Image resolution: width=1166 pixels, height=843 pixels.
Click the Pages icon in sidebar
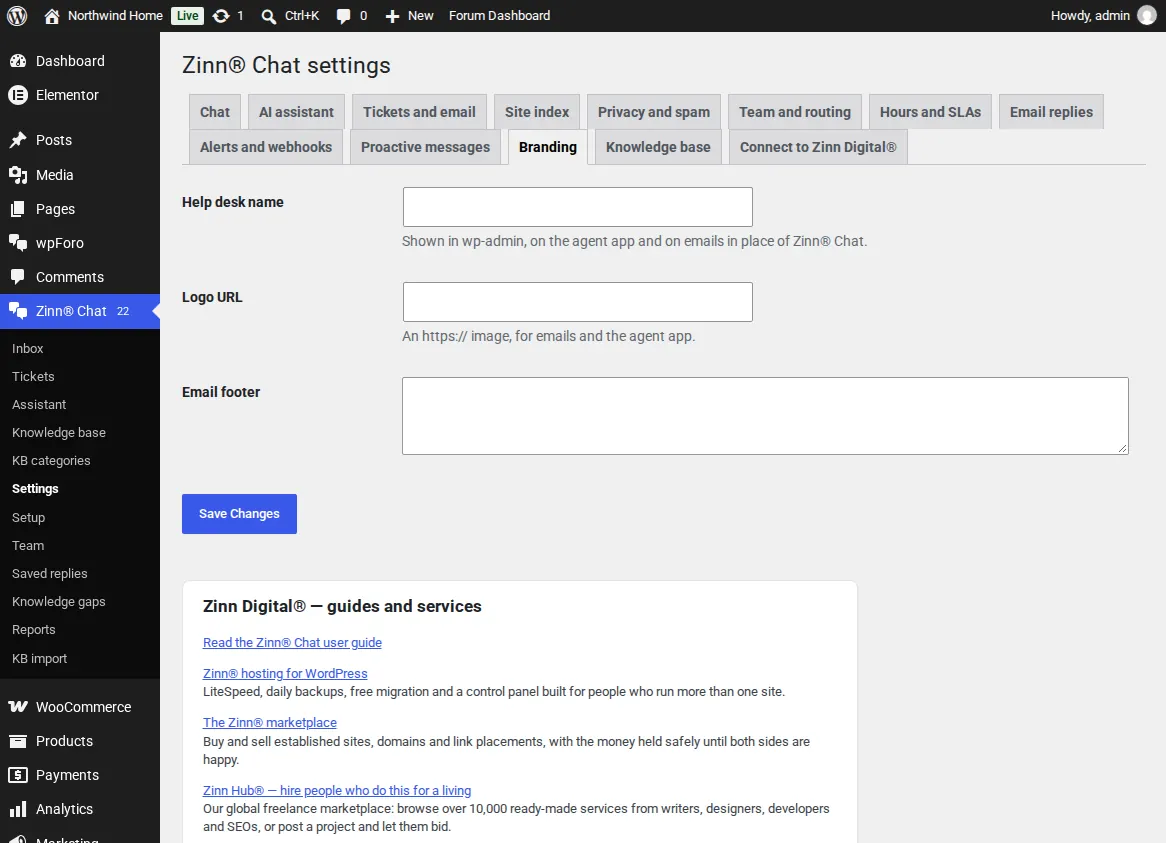tap(18, 209)
